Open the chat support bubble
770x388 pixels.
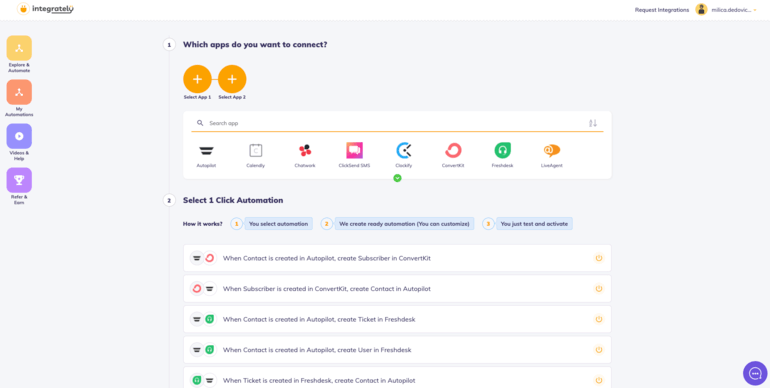coord(755,374)
